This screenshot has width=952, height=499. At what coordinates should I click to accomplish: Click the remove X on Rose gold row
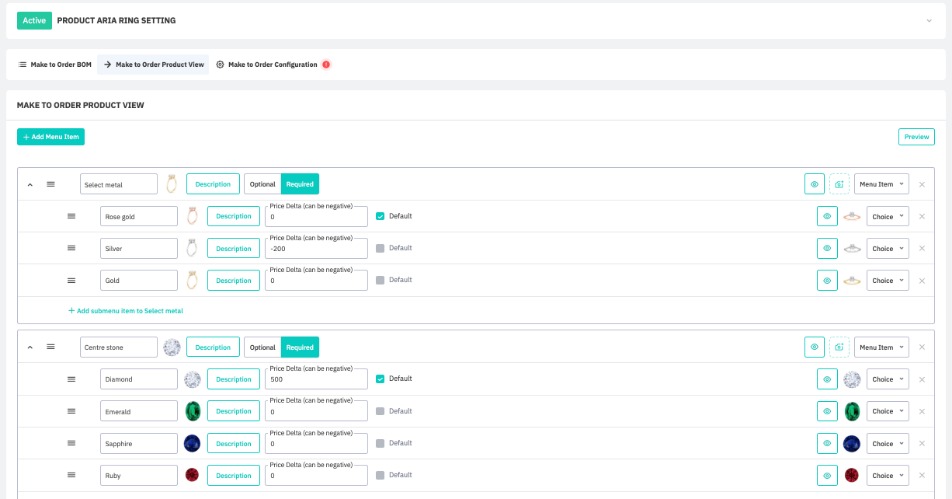(x=922, y=216)
